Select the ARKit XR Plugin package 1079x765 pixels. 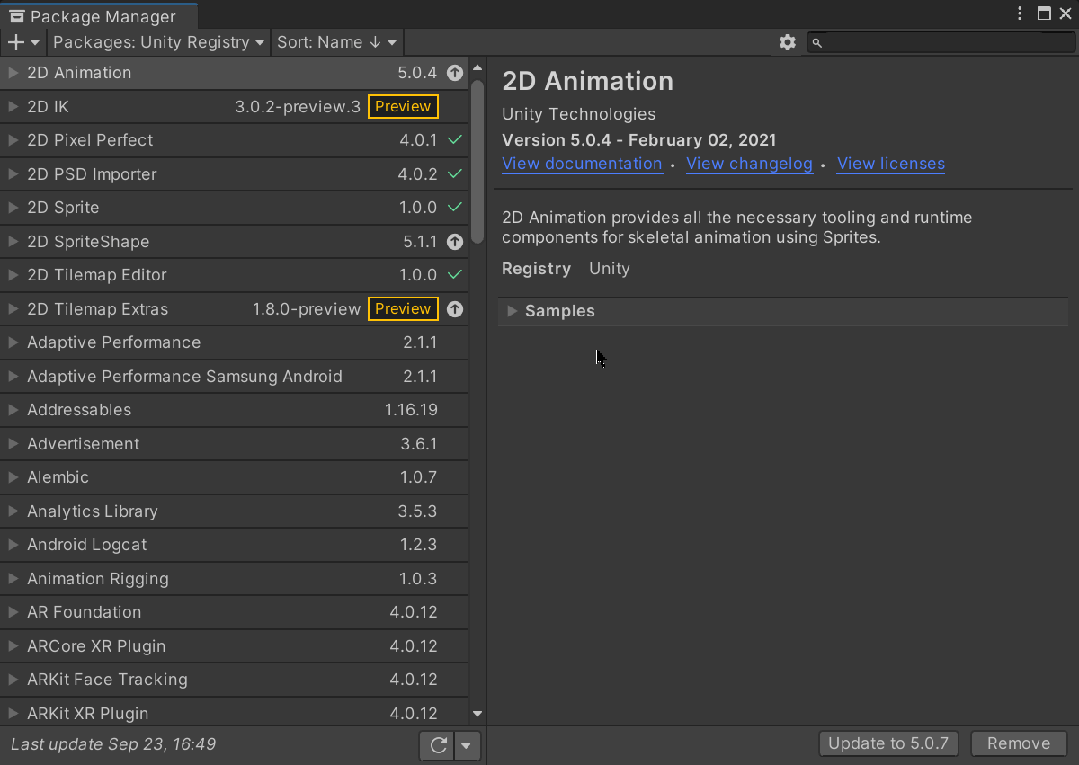click(234, 713)
